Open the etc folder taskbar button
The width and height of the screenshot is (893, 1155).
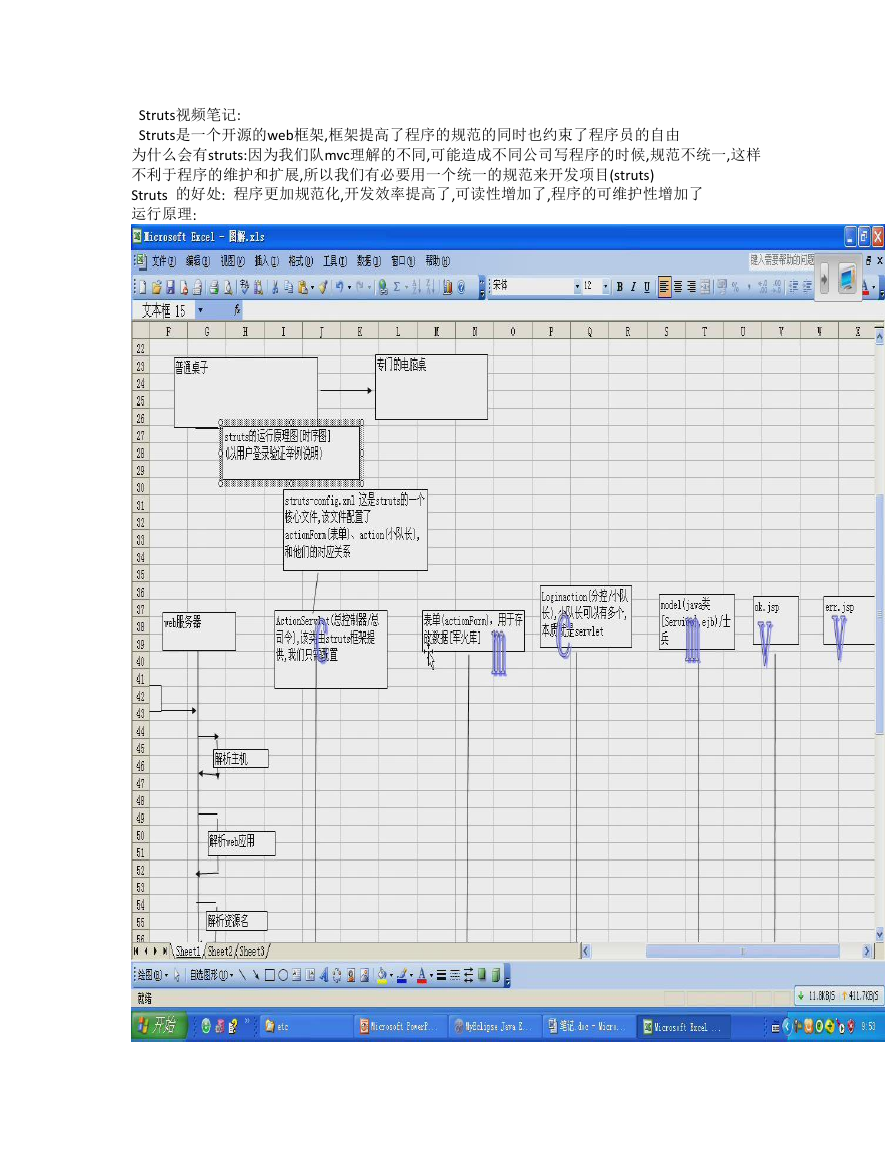point(306,1026)
